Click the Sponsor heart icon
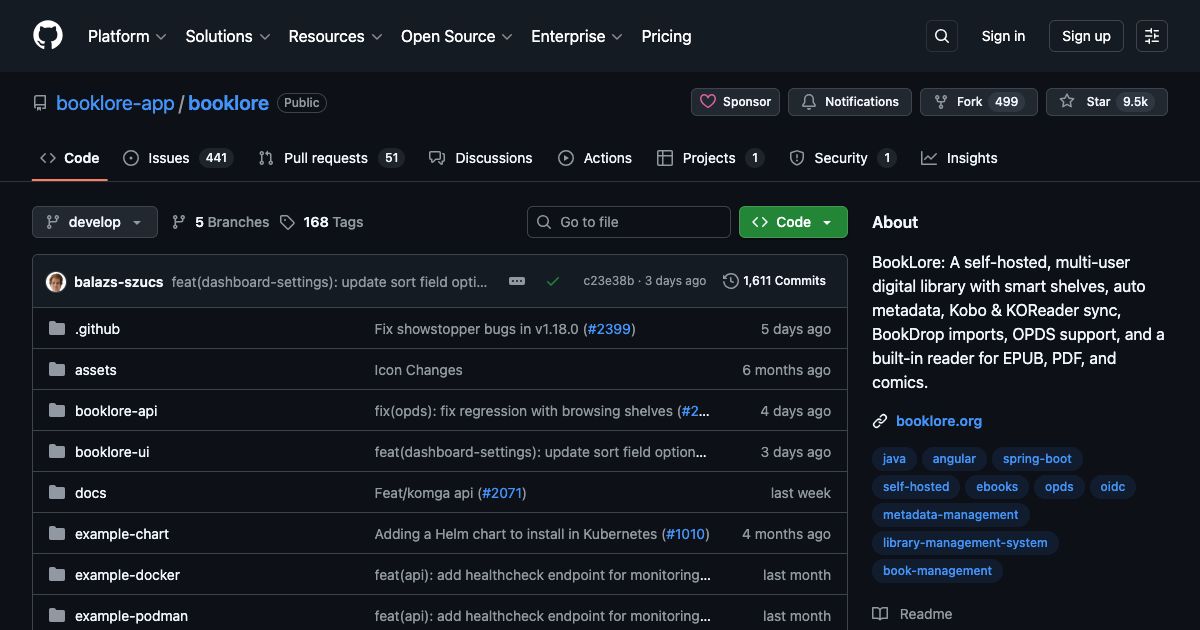This screenshot has height=630, width=1200. [x=709, y=101]
